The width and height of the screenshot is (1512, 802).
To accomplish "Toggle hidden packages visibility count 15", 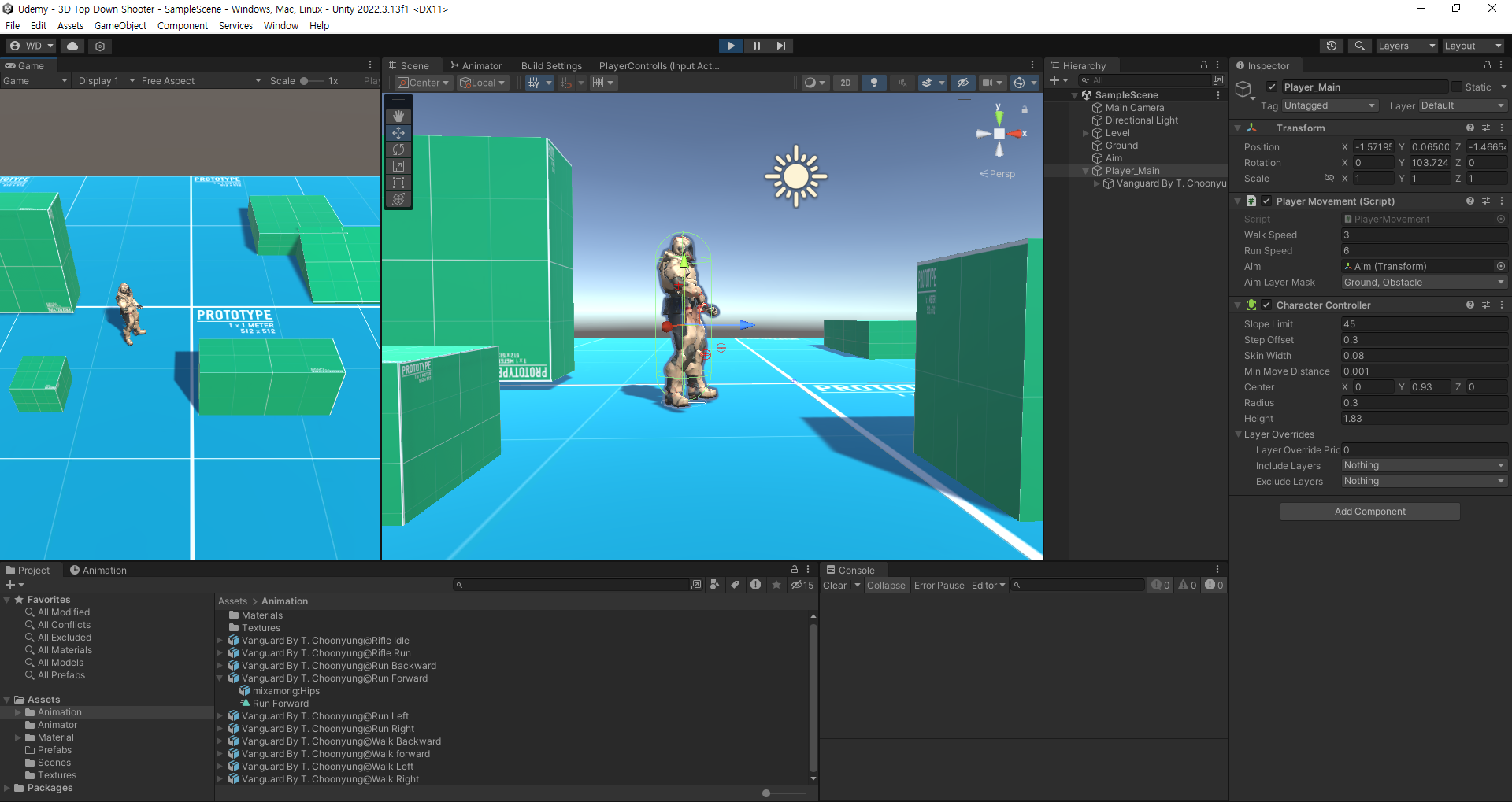I will coord(802,585).
